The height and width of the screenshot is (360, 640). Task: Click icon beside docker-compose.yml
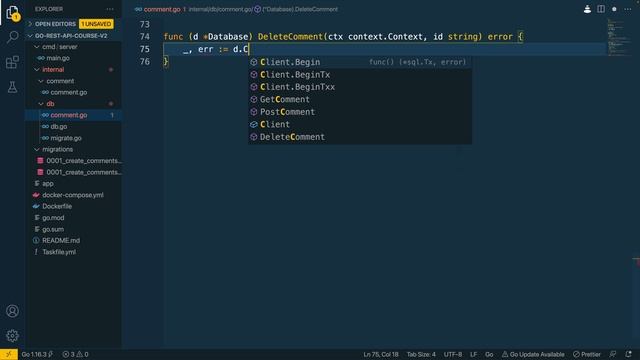(36, 195)
